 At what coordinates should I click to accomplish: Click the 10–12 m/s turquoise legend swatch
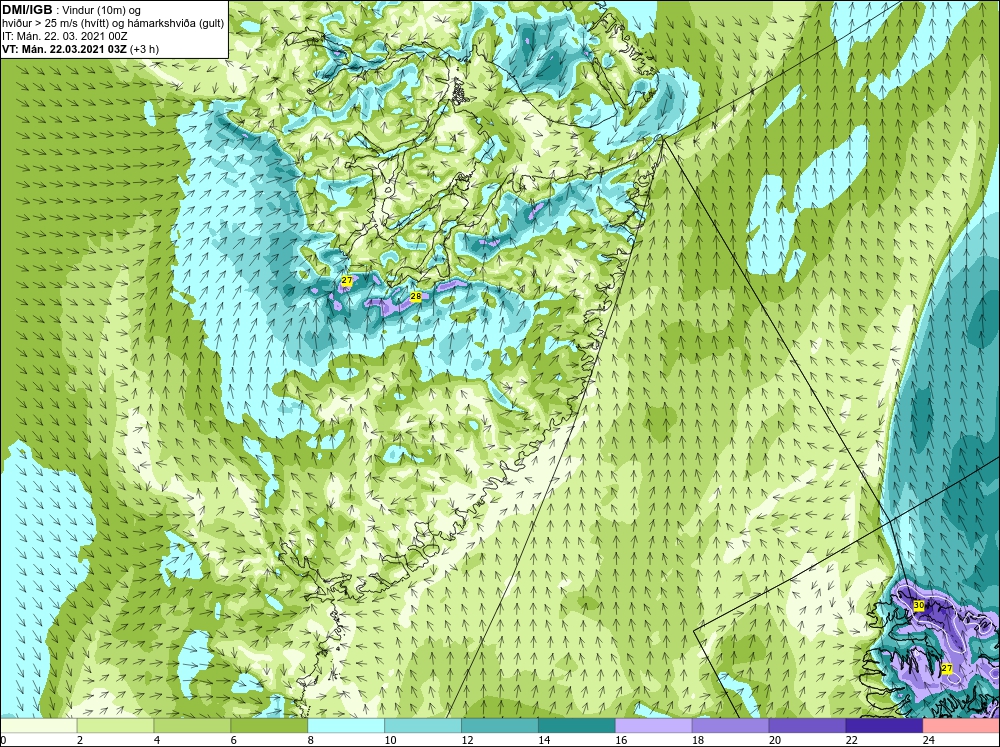[x=423, y=726]
